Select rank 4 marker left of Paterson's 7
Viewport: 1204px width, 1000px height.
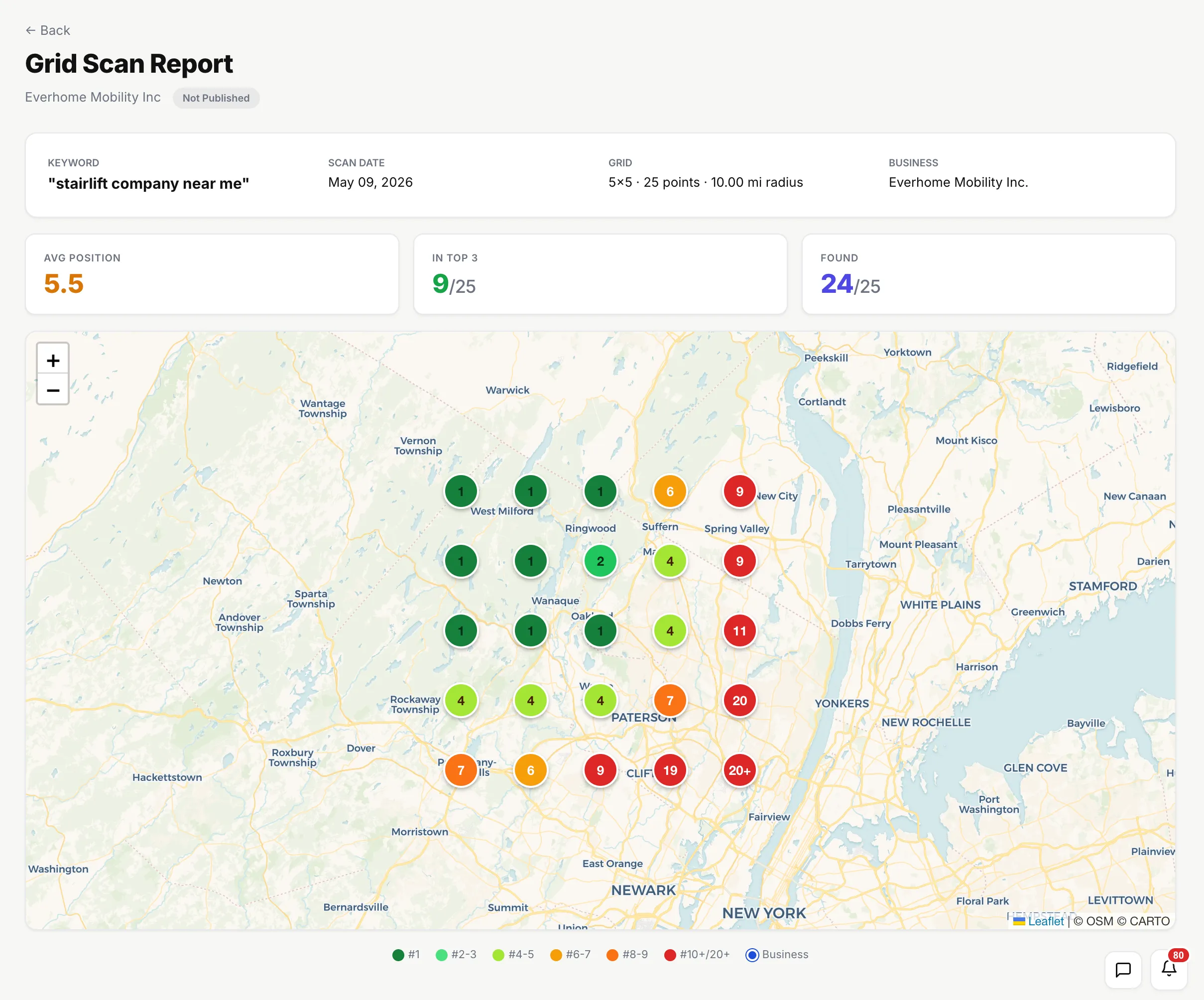point(601,700)
